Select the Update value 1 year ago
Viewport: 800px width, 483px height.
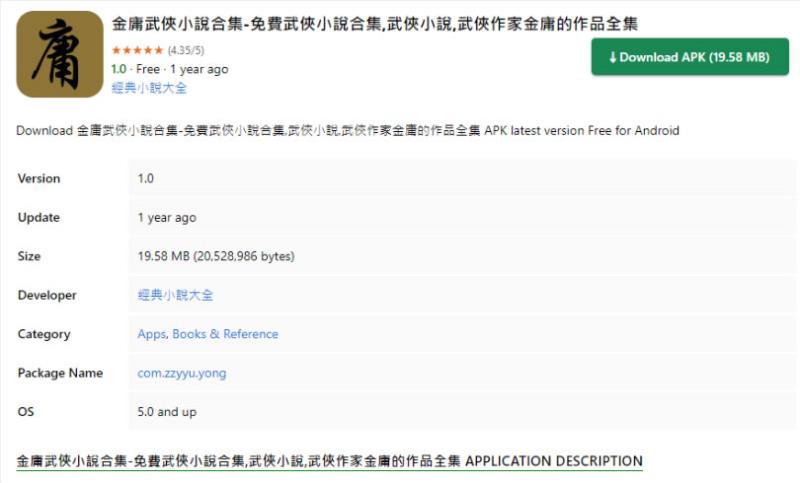tap(167, 217)
